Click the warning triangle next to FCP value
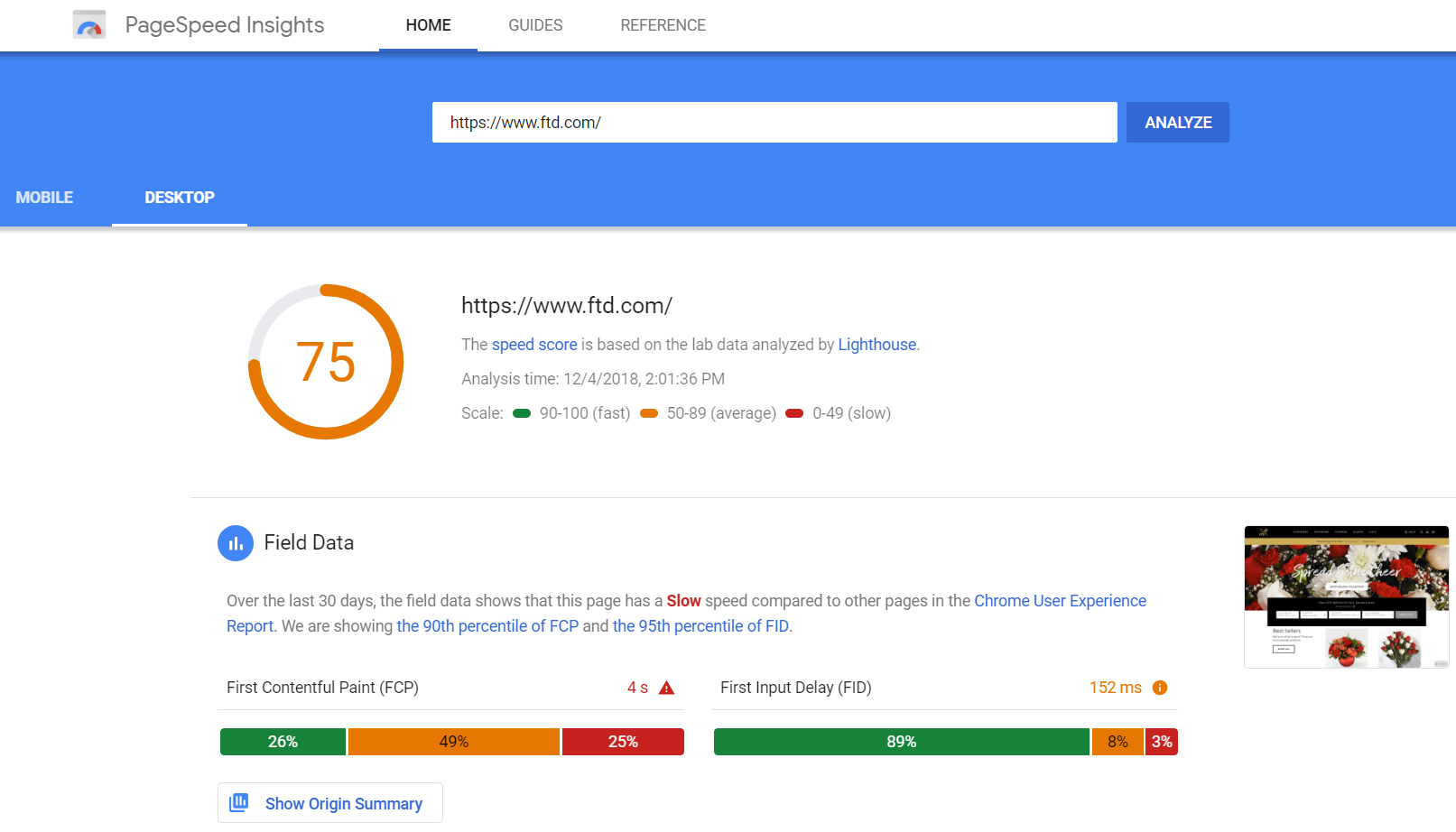Screen dimensions: 1456x832 click(665, 687)
